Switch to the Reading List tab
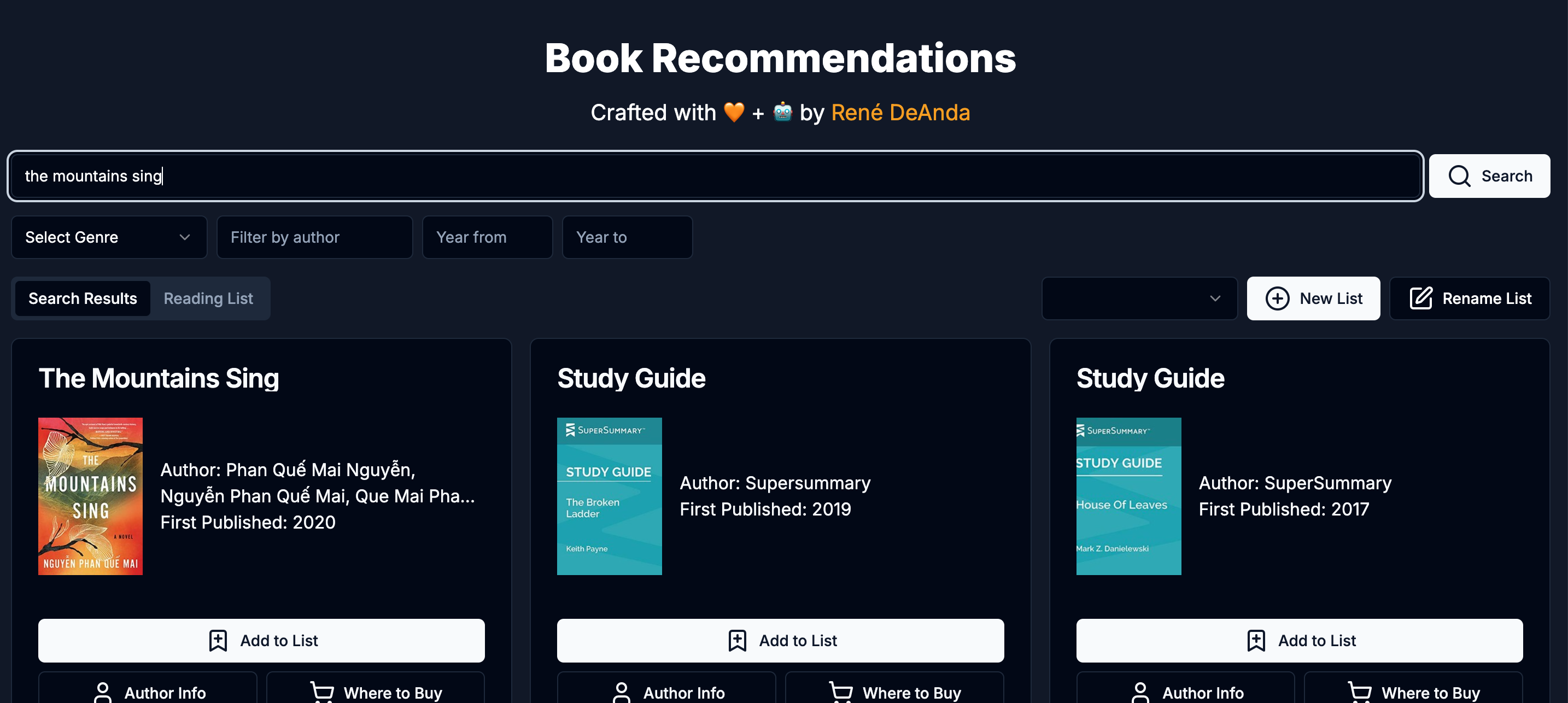Image resolution: width=1568 pixels, height=703 pixels. [x=208, y=298]
